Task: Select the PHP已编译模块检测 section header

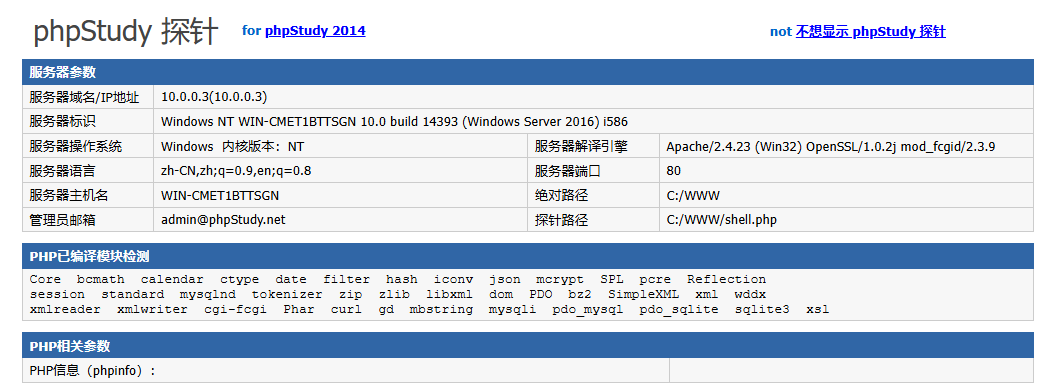Action: (x=527, y=256)
